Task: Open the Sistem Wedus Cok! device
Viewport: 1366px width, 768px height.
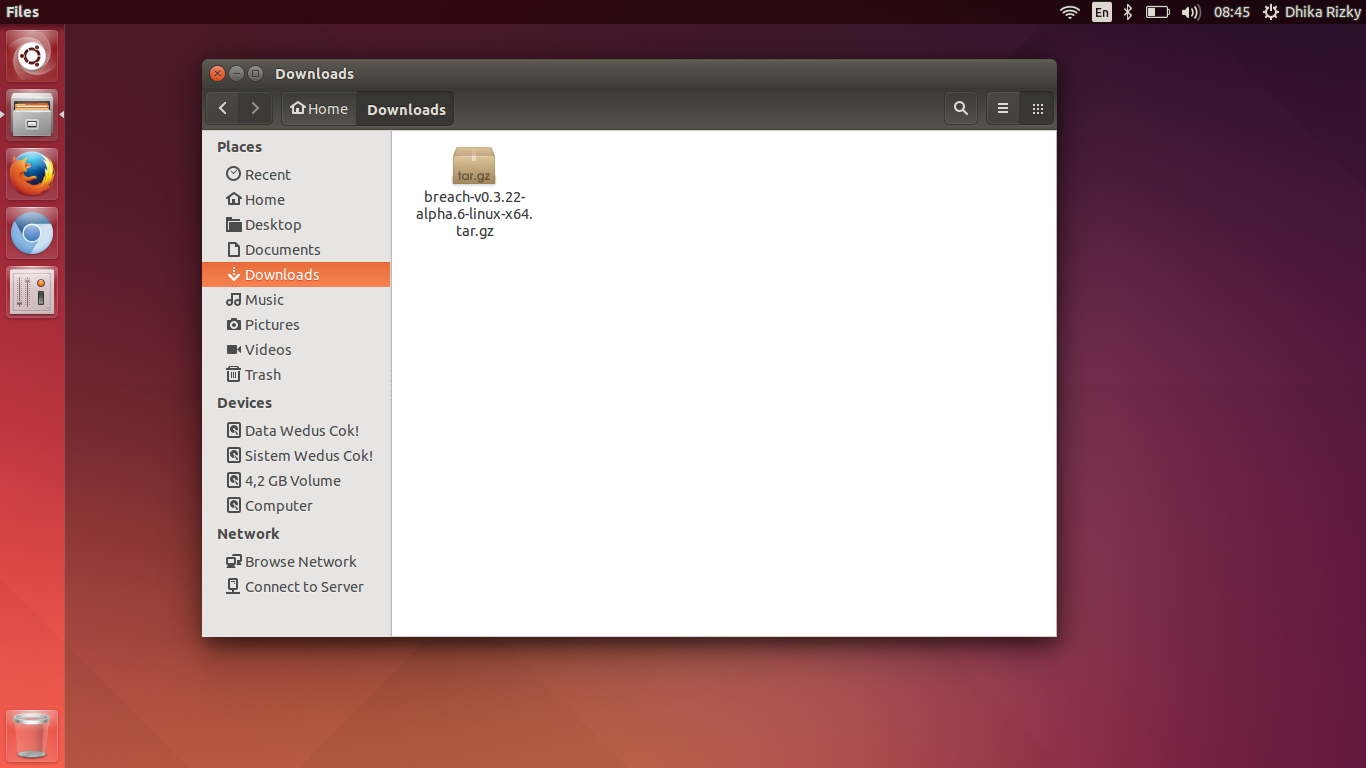Action: coord(296,455)
